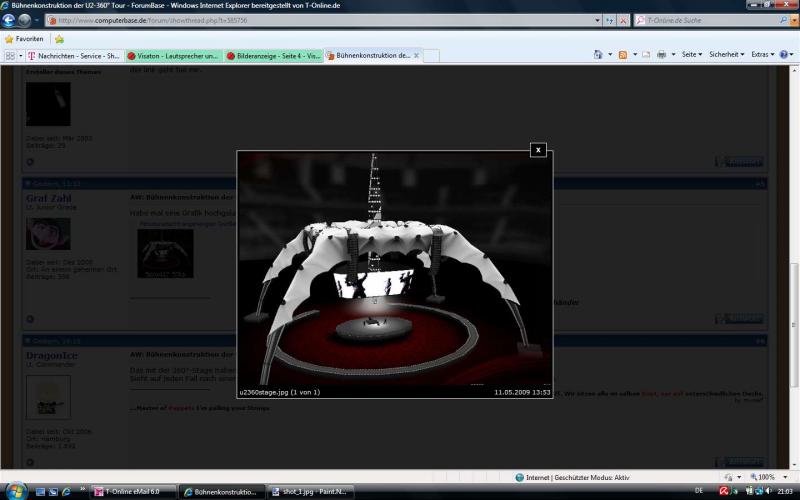
Task: Open the page zoom level 100% control
Action: tap(766, 477)
